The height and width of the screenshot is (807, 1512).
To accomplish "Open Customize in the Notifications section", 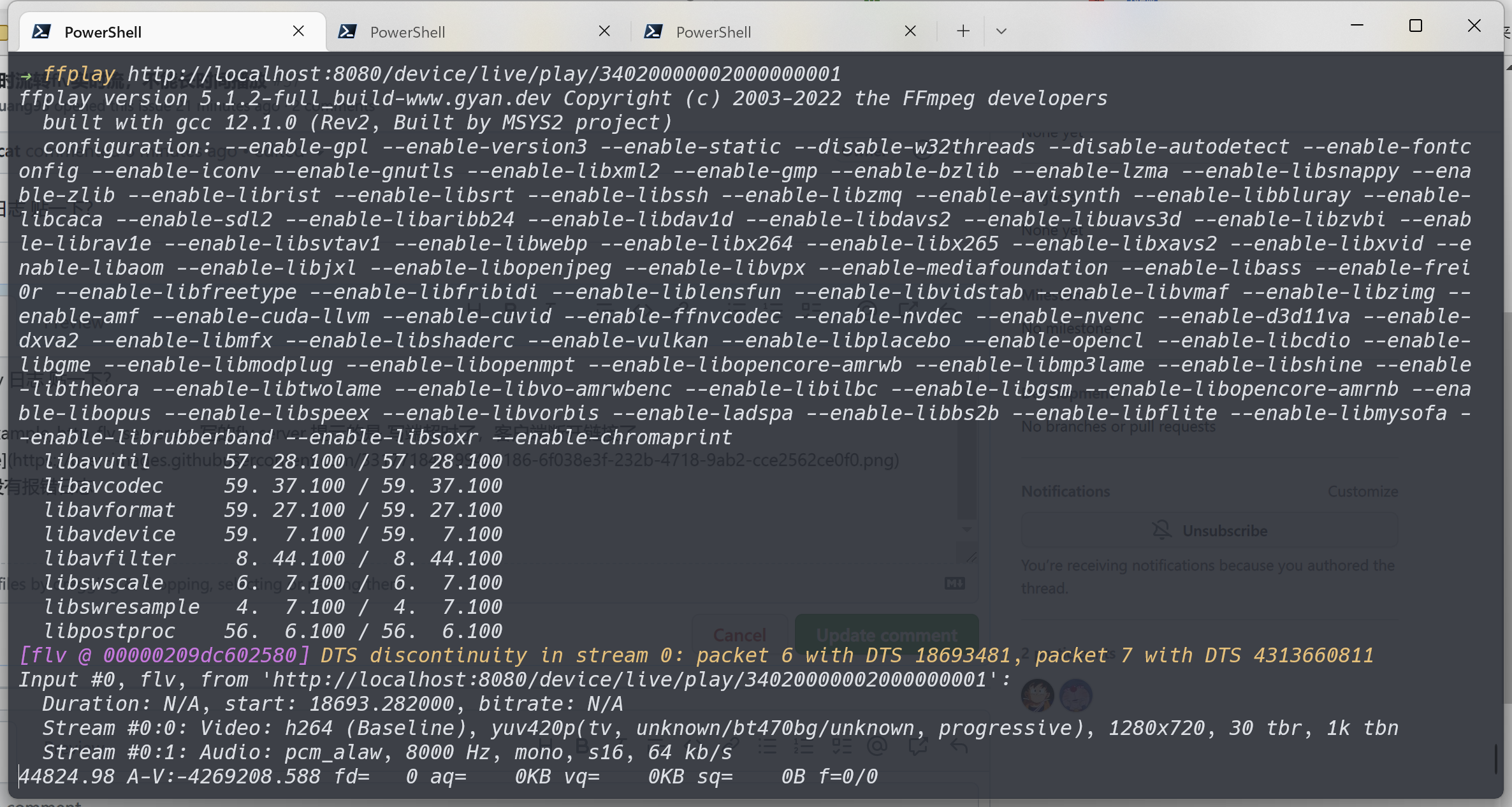I will point(1363,491).
